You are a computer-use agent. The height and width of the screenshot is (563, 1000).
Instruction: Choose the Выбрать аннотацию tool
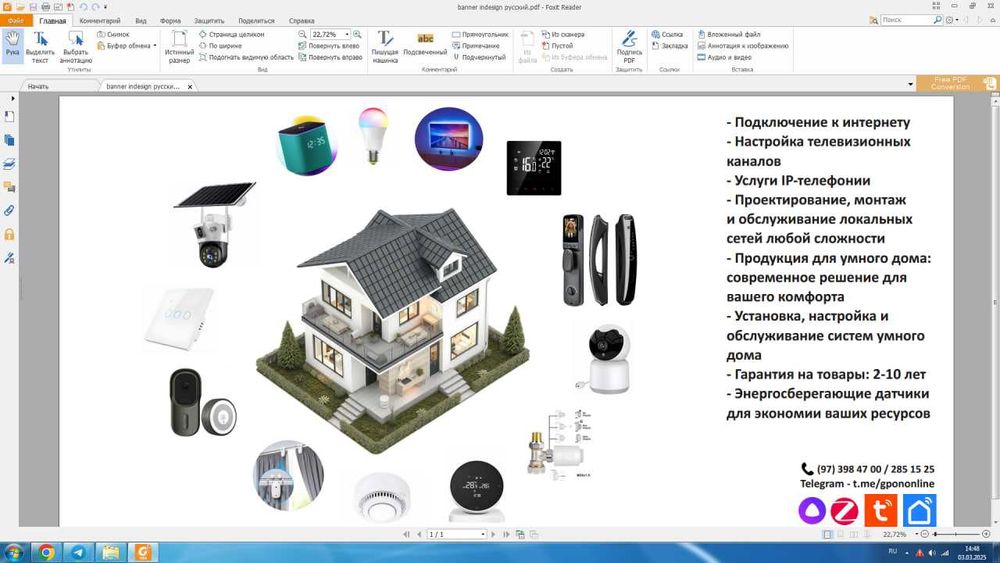pyautogui.click(x=76, y=47)
